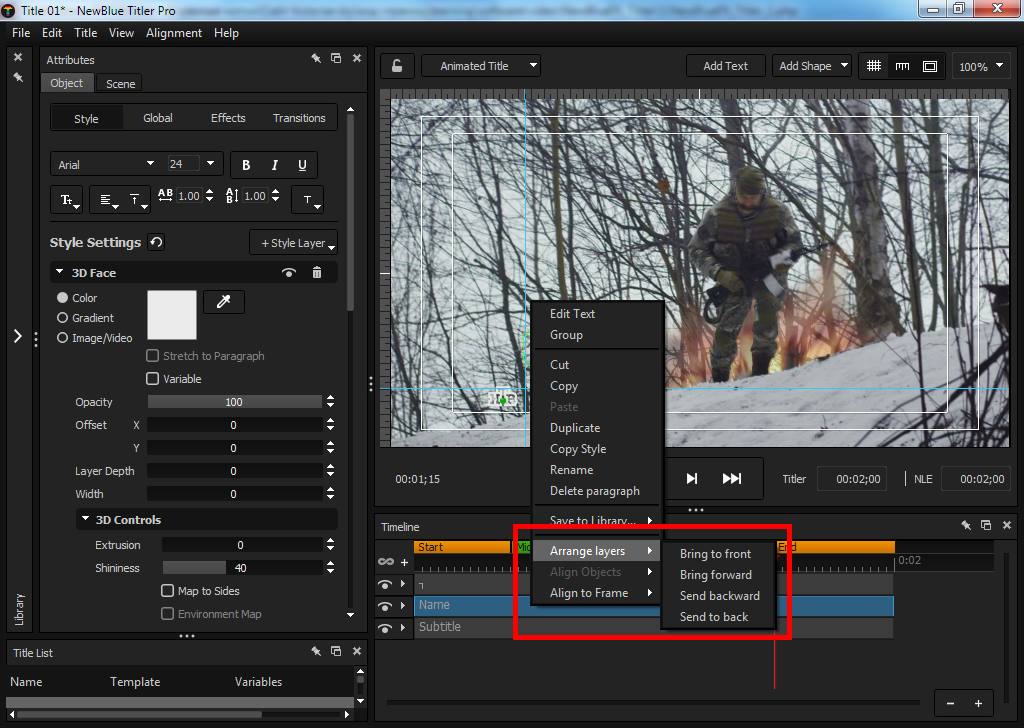This screenshot has height=728, width=1024.
Task: Toggle the grid overlay icon
Action: point(874,66)
